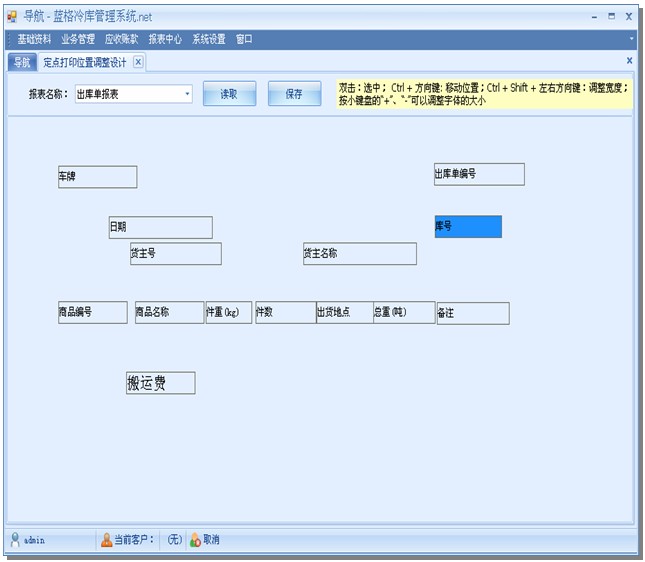This screenshot has width=645, height=562.
Task: Maximize the application window
Action: 612,16
